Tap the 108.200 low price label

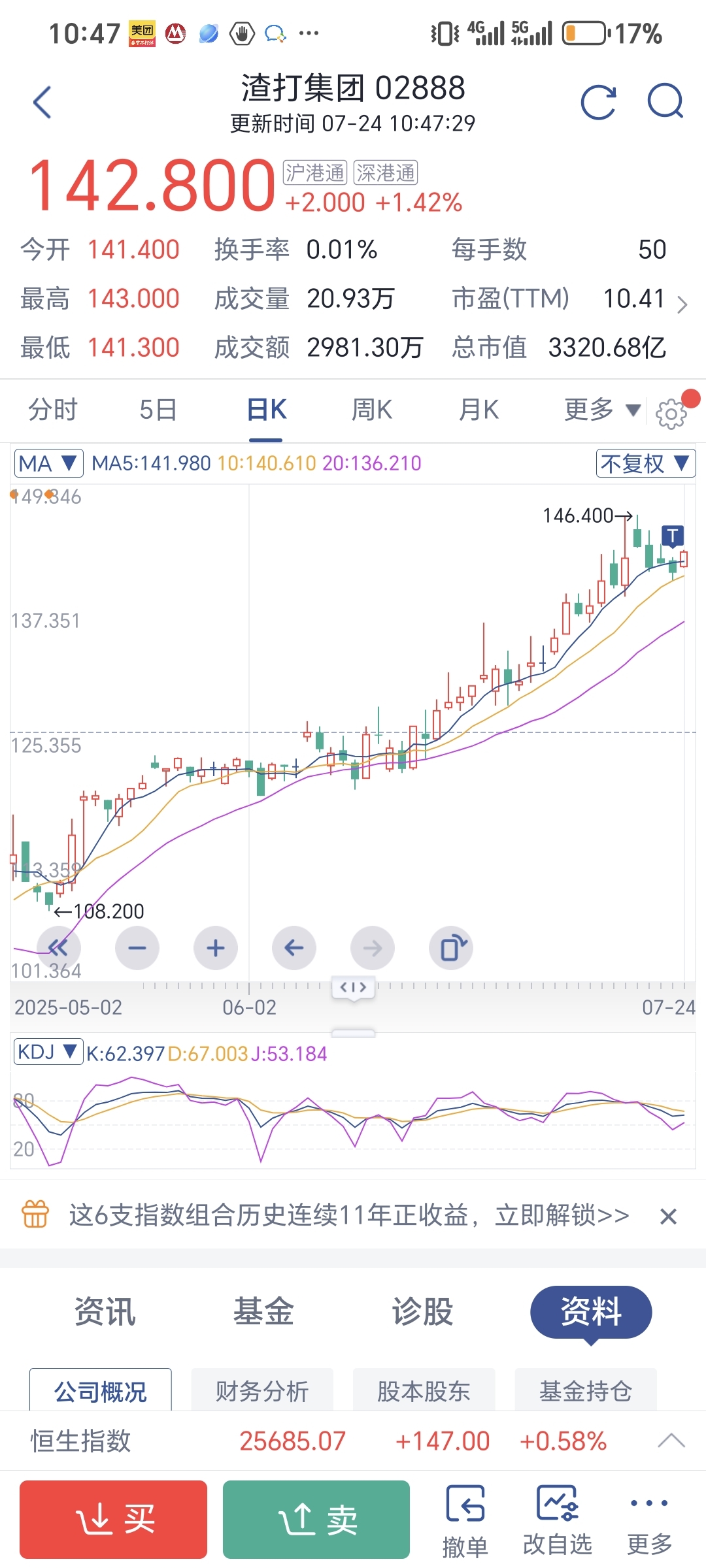pos(99,911)
